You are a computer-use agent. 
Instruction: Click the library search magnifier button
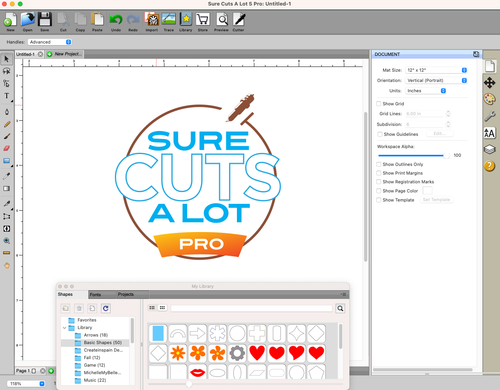[340, 308]
